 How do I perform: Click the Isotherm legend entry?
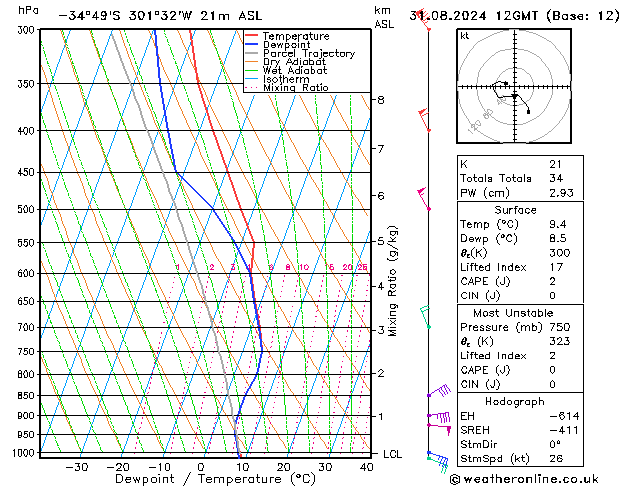tap(277, 79)
